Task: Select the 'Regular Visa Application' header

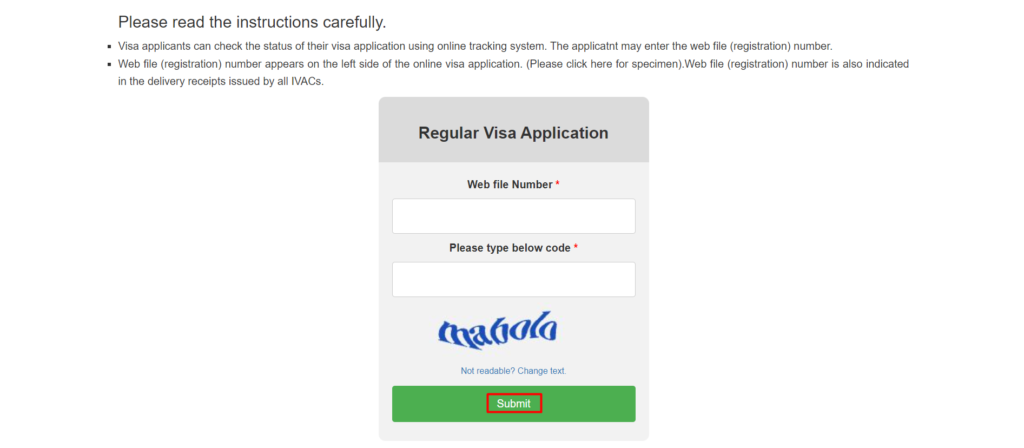Action: (x=513, y=133)
